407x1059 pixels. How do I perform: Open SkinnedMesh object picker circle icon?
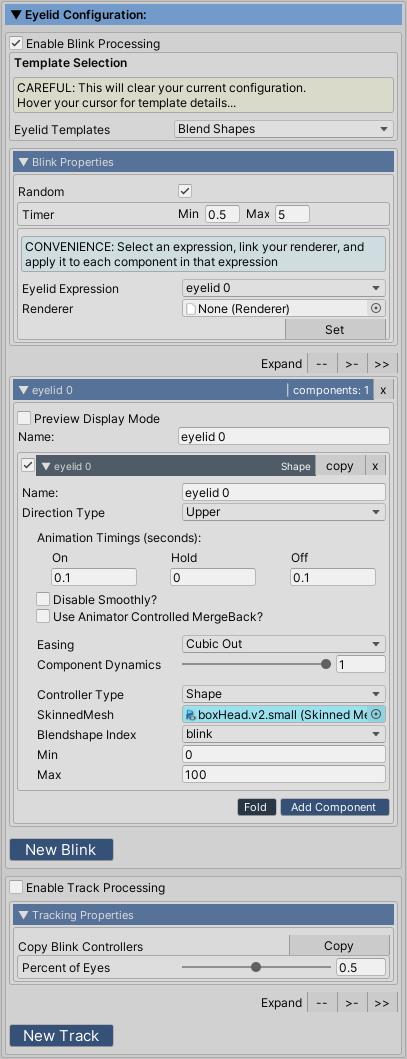tap(377, 715)
